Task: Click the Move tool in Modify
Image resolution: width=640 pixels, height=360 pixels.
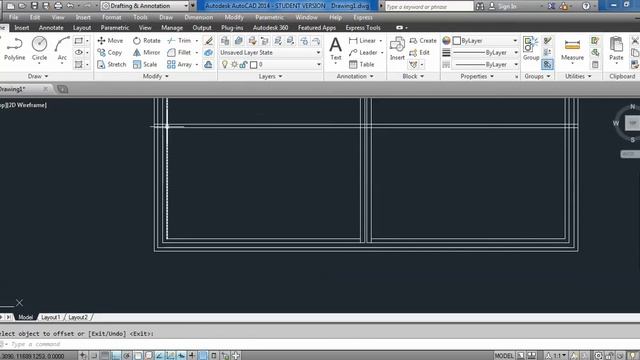Action: (x=110, y=40)
